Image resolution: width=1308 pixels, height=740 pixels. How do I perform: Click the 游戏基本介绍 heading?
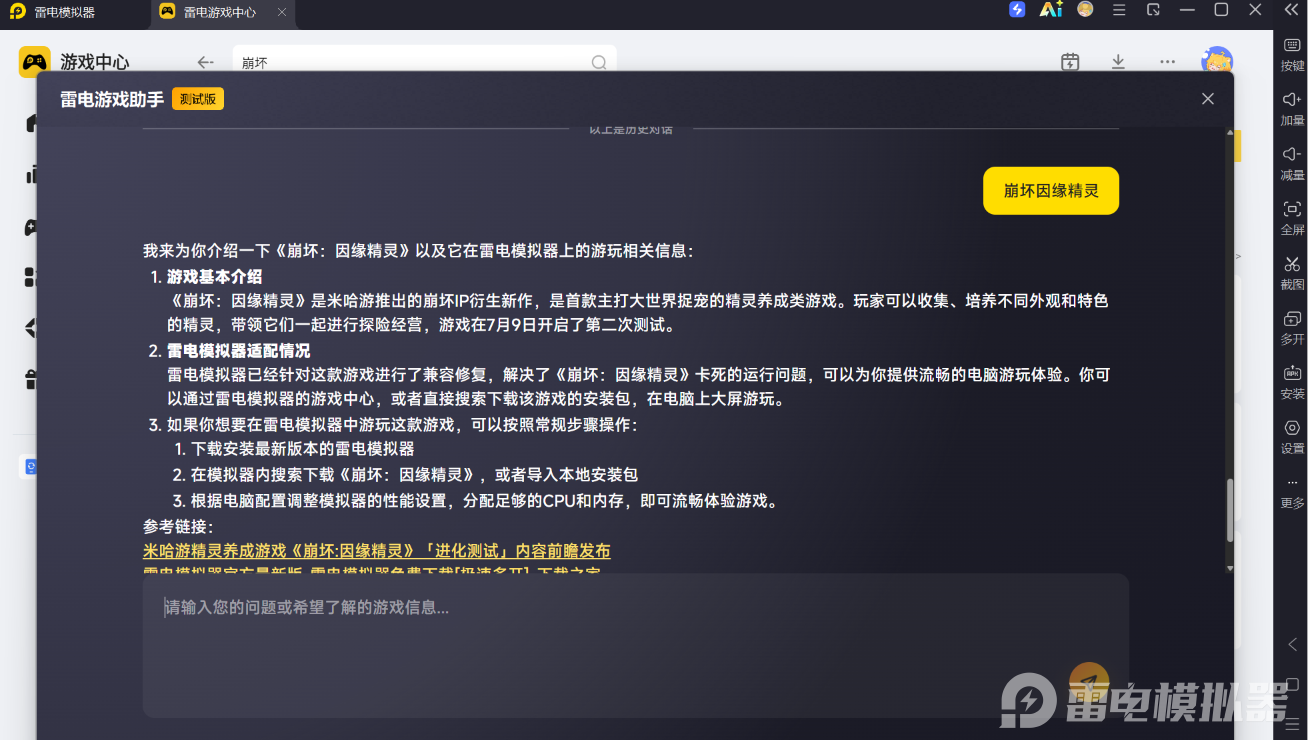click(x=214, y=276)
